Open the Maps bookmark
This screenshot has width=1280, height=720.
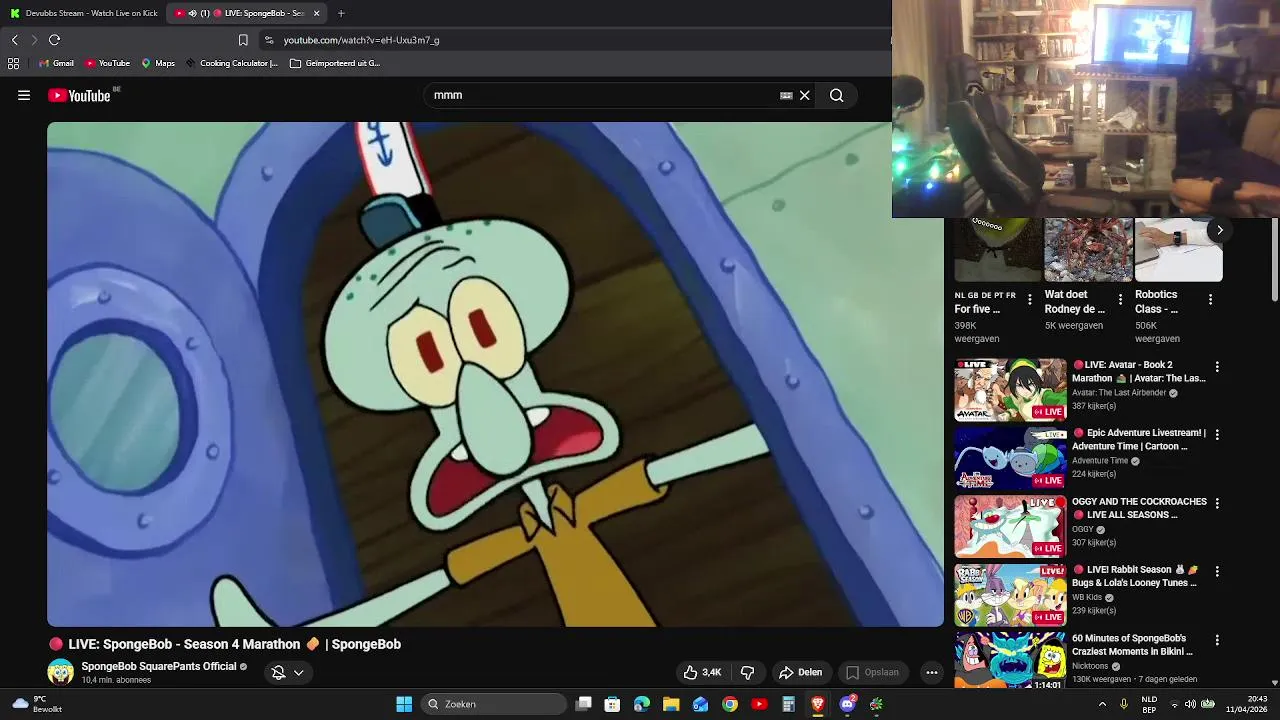pyautogui.click(x=158, y=63)
